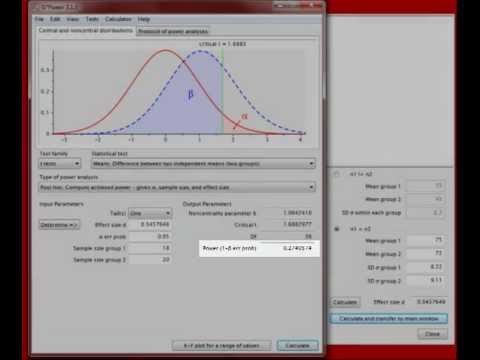Switch to Protocol of power analyses tab
480x360 pixels.
173,31
